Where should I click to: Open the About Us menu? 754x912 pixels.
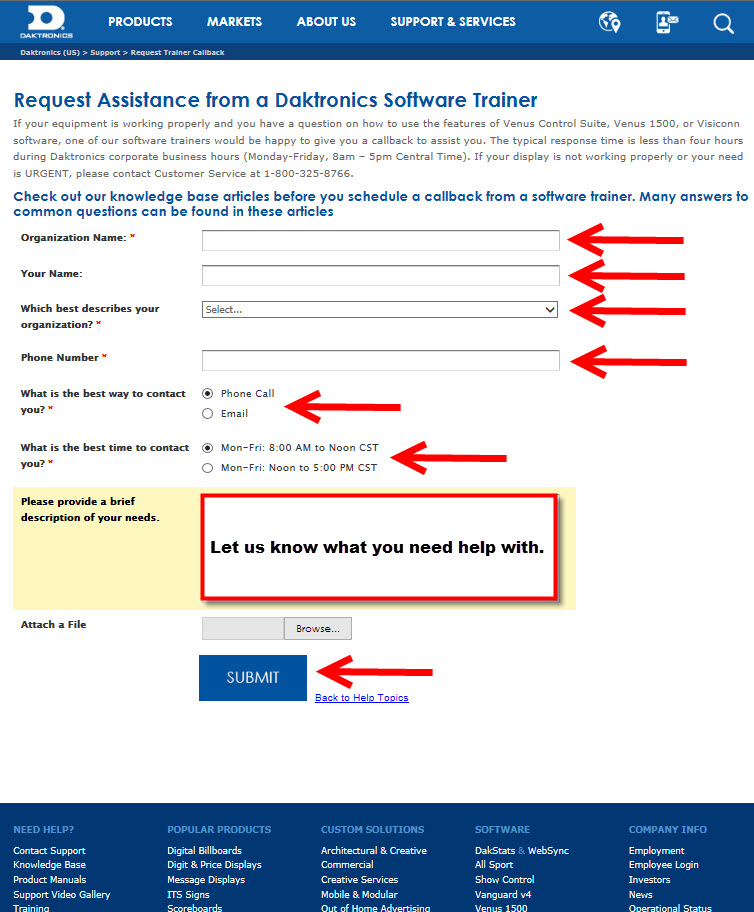326,22
